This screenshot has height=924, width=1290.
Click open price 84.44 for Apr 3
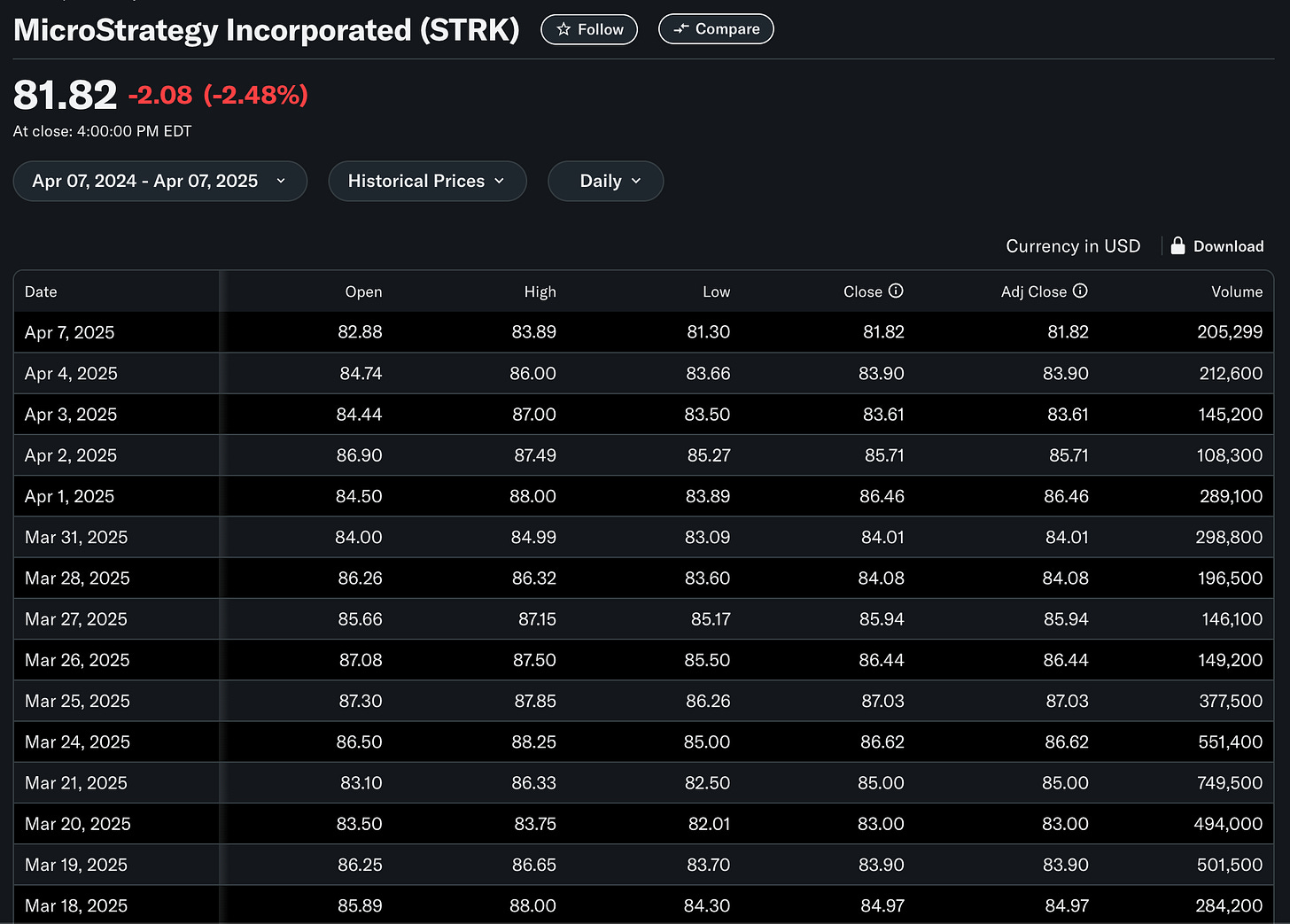pyautogui.click(x=359, y=414)
